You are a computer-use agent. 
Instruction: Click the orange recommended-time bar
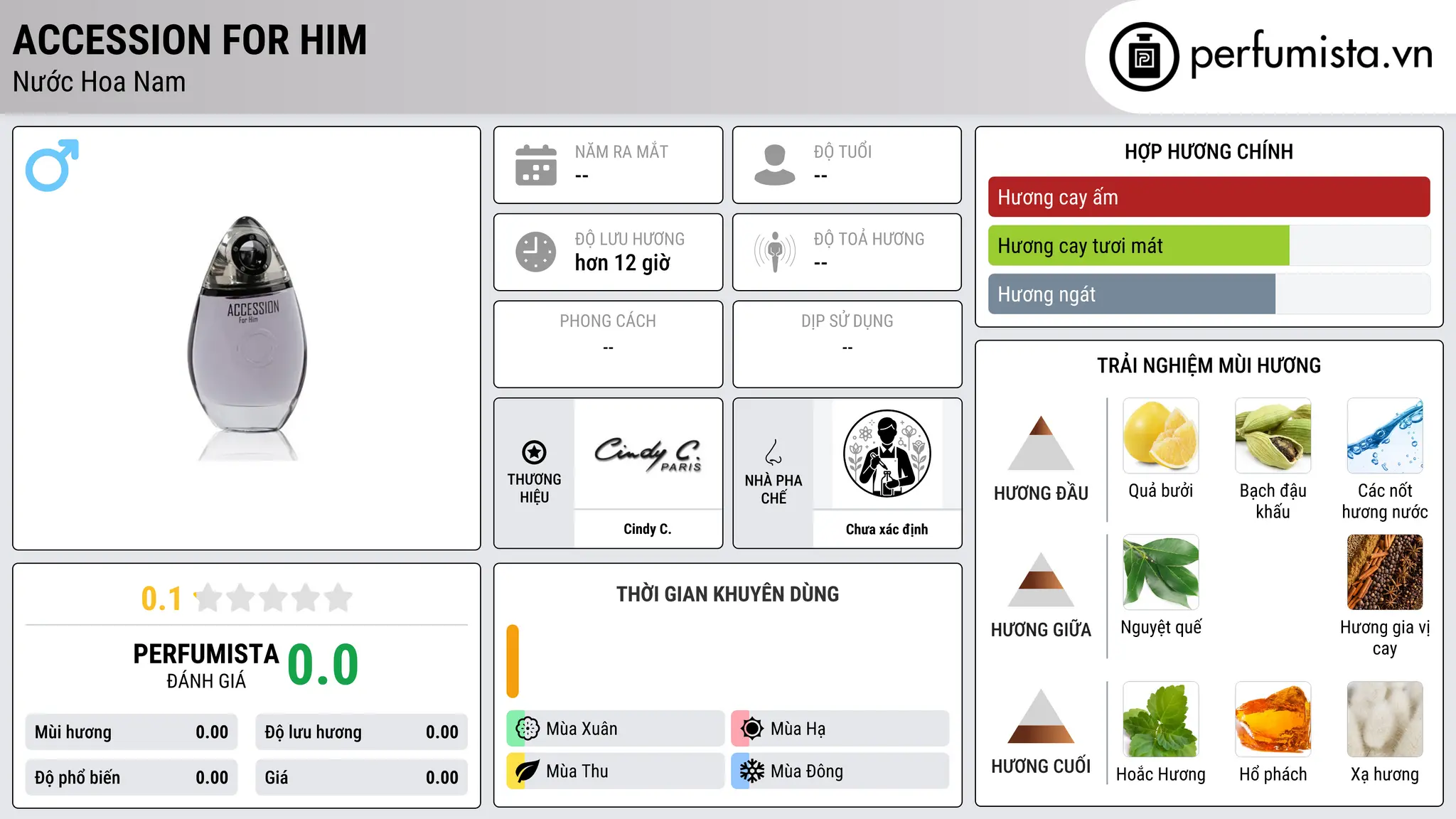pyautogui.click(x=513, y=661)
